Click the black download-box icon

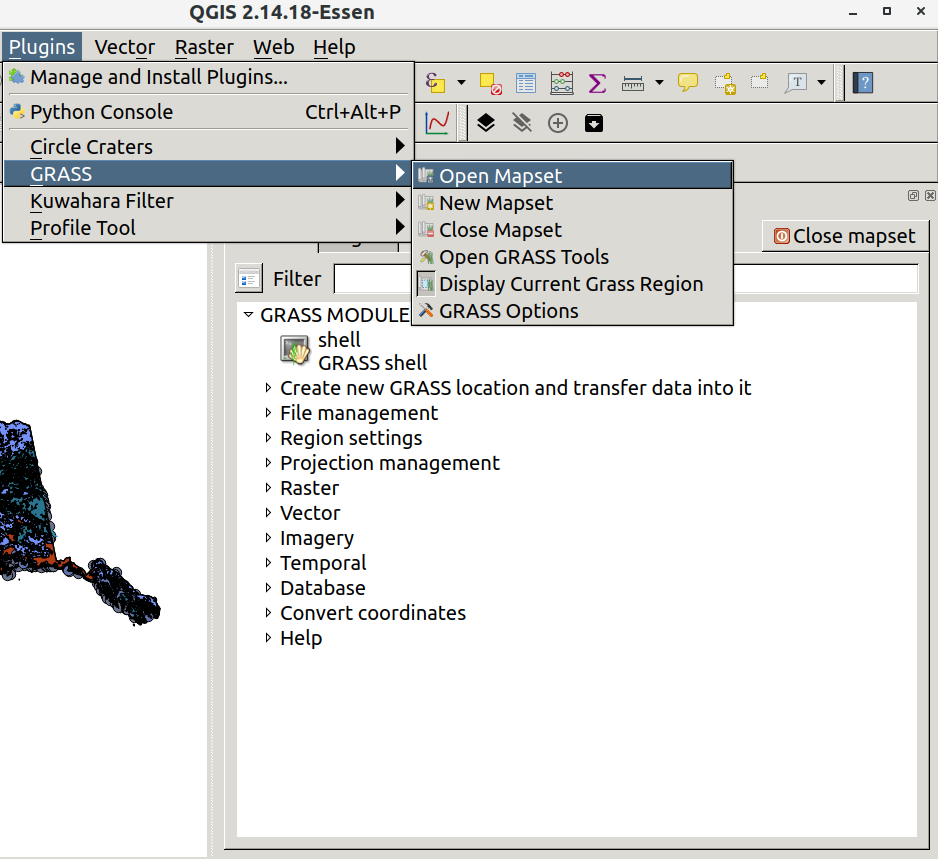593,123
